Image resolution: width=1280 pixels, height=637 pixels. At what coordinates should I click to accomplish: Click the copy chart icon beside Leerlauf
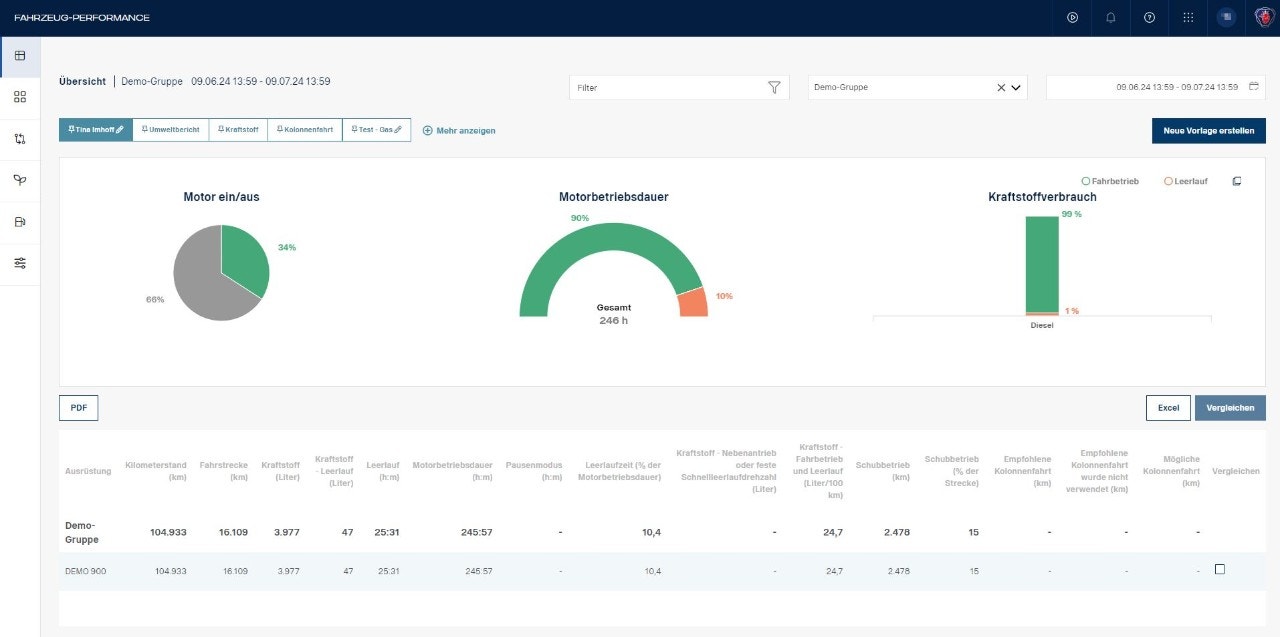coord(1237,181)
